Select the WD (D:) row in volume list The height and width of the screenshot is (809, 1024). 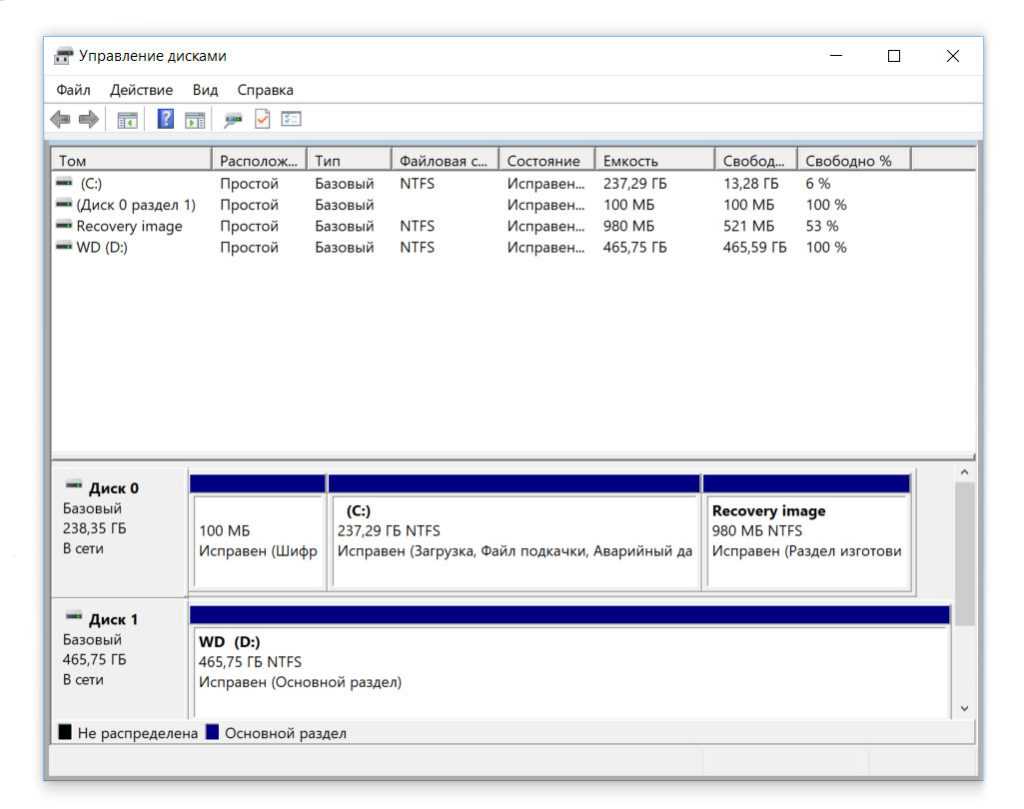[101, 247]
